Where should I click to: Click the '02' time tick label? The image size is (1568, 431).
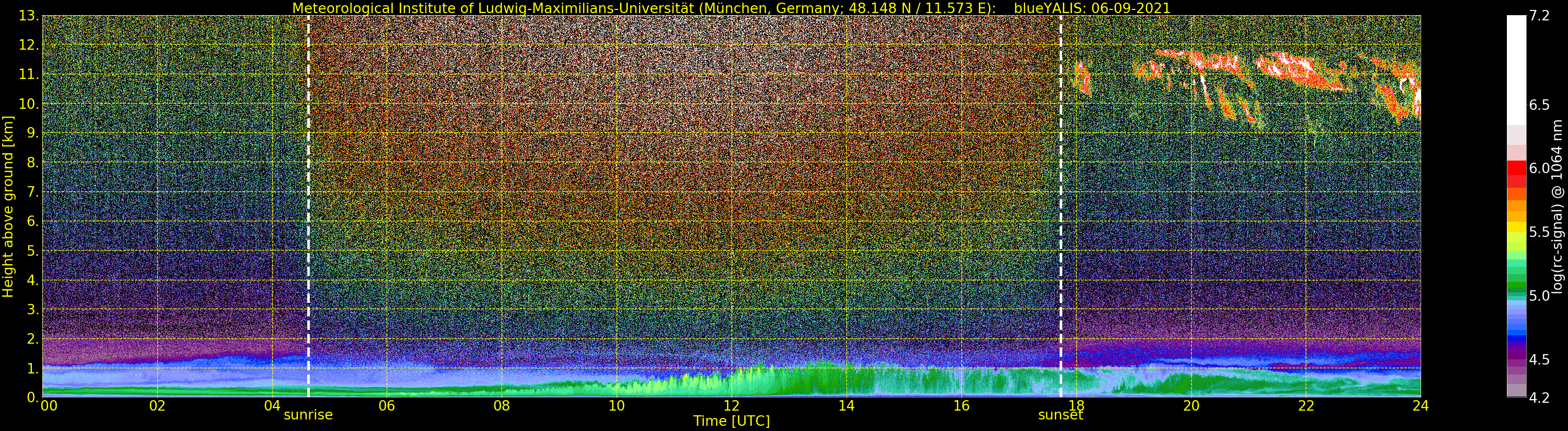[157, 406]
